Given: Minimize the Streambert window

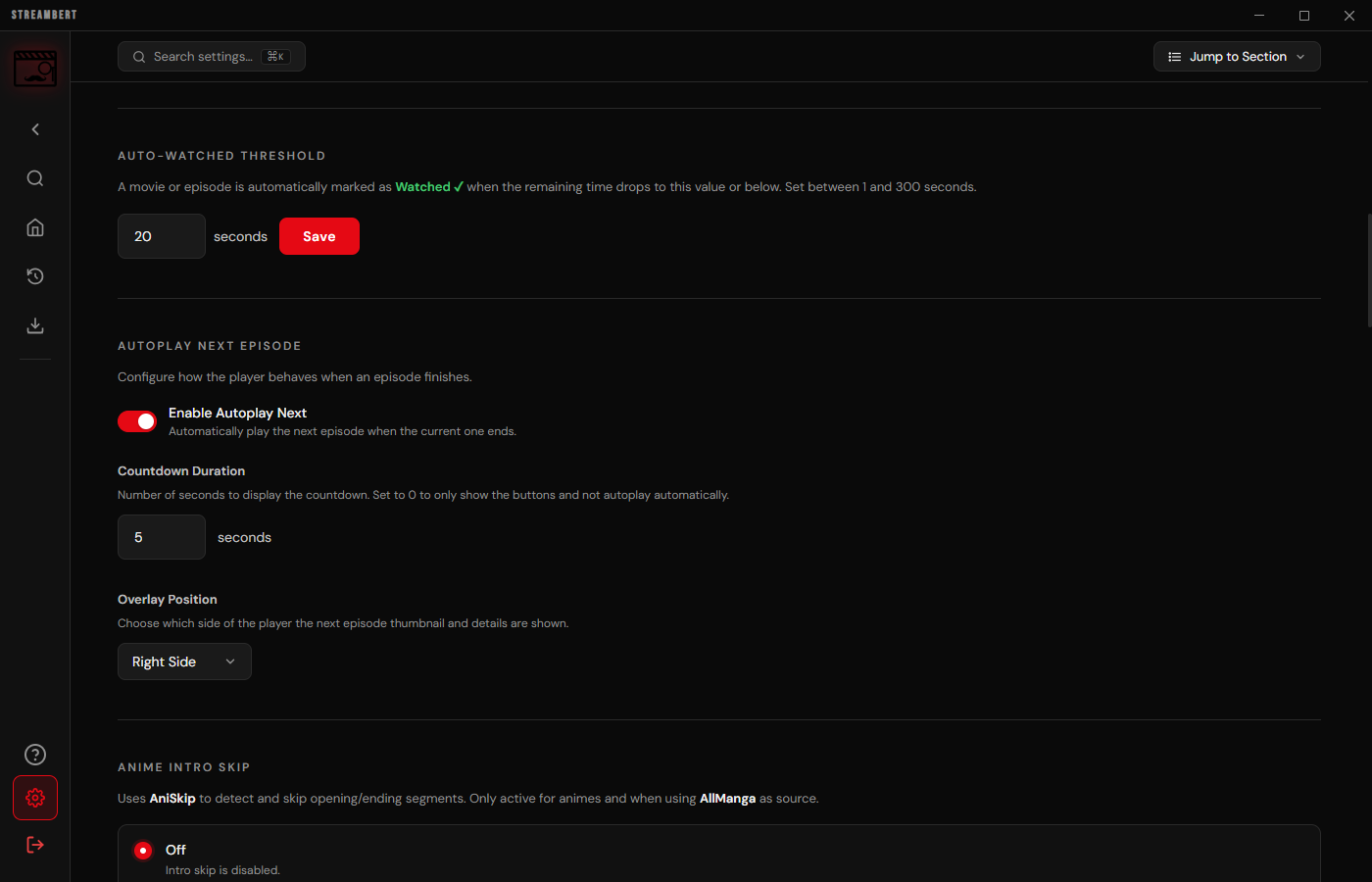Looking at the screenshot, I should pyautogui.click(x=1259, y=16).
